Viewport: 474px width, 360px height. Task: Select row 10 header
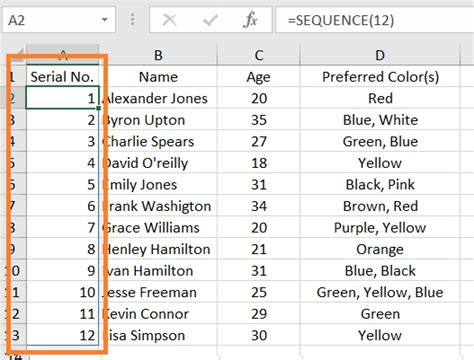[x=16, y=270]
